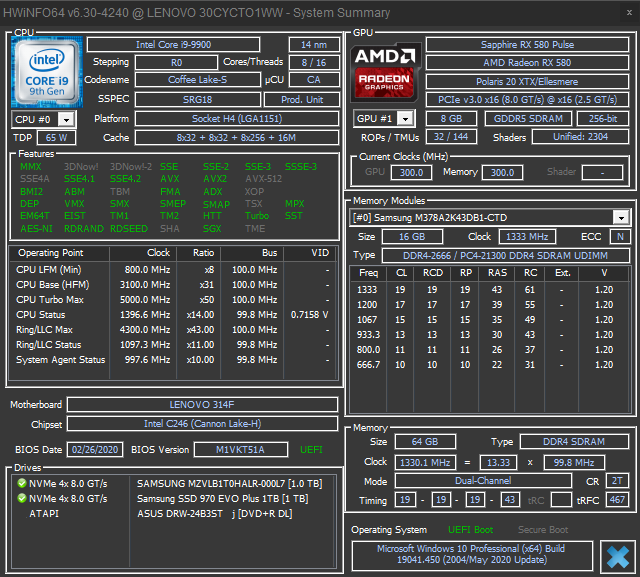Viewport: 640px width, 577px height.
Task: Click the Ratio column header
Action: (x=199, y=253)
